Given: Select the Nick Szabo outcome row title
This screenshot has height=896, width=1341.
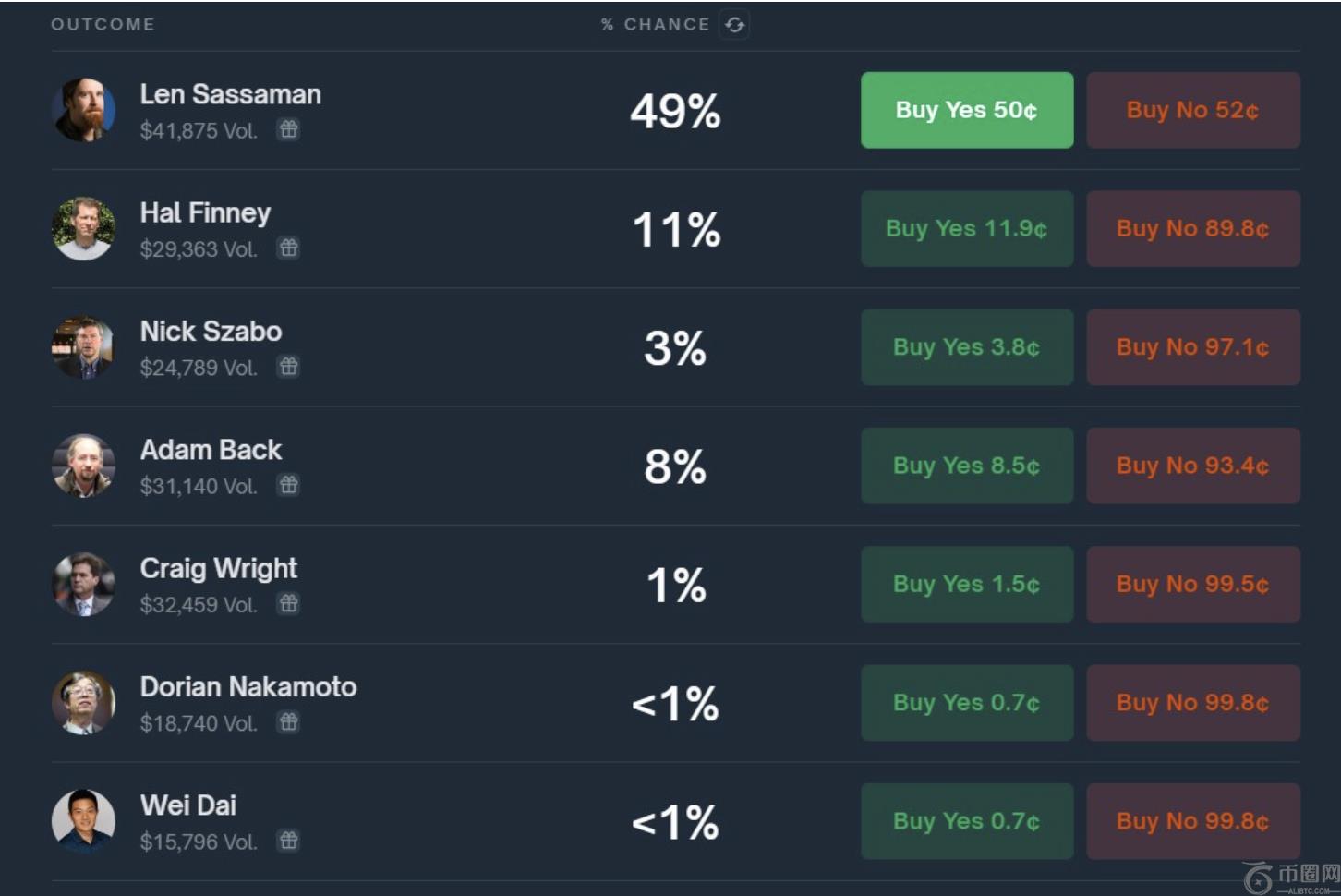Looking at the screenshot, I should pos(211,332).
